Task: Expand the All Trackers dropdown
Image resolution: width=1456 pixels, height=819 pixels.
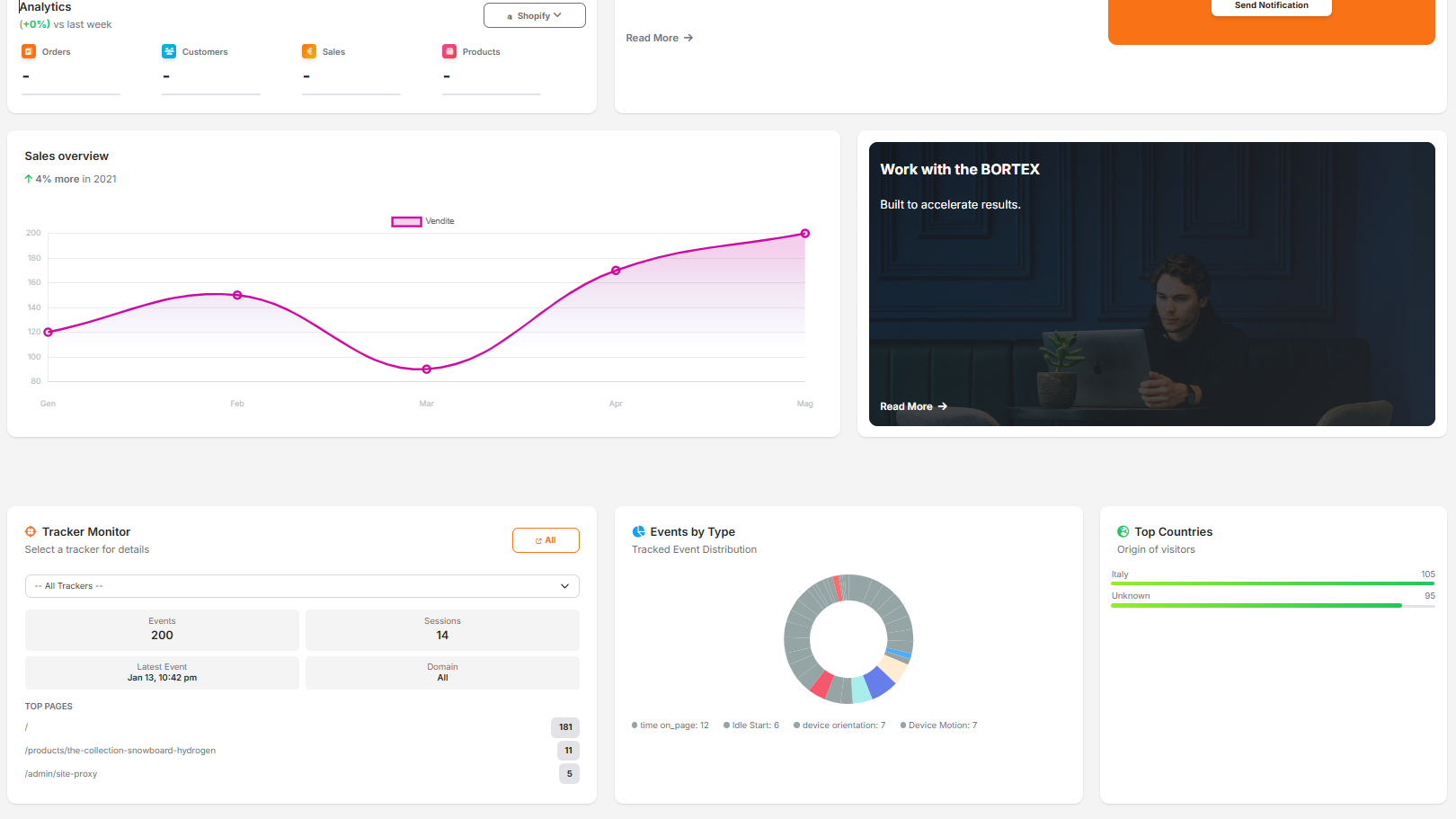Action: coord(302,585)
